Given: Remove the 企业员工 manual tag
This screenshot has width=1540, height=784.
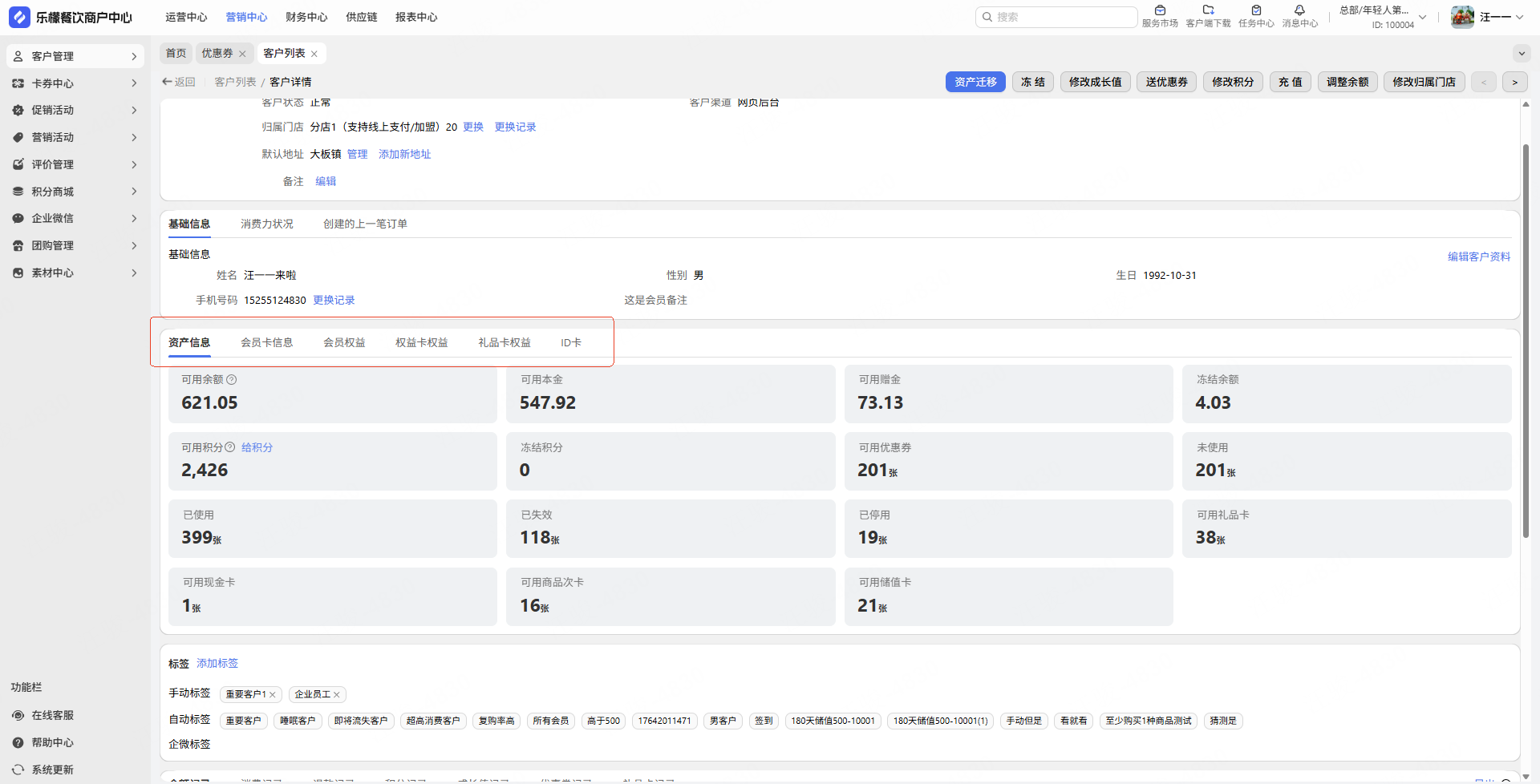Looking at the screenshot, I should [x=337, y=695].
